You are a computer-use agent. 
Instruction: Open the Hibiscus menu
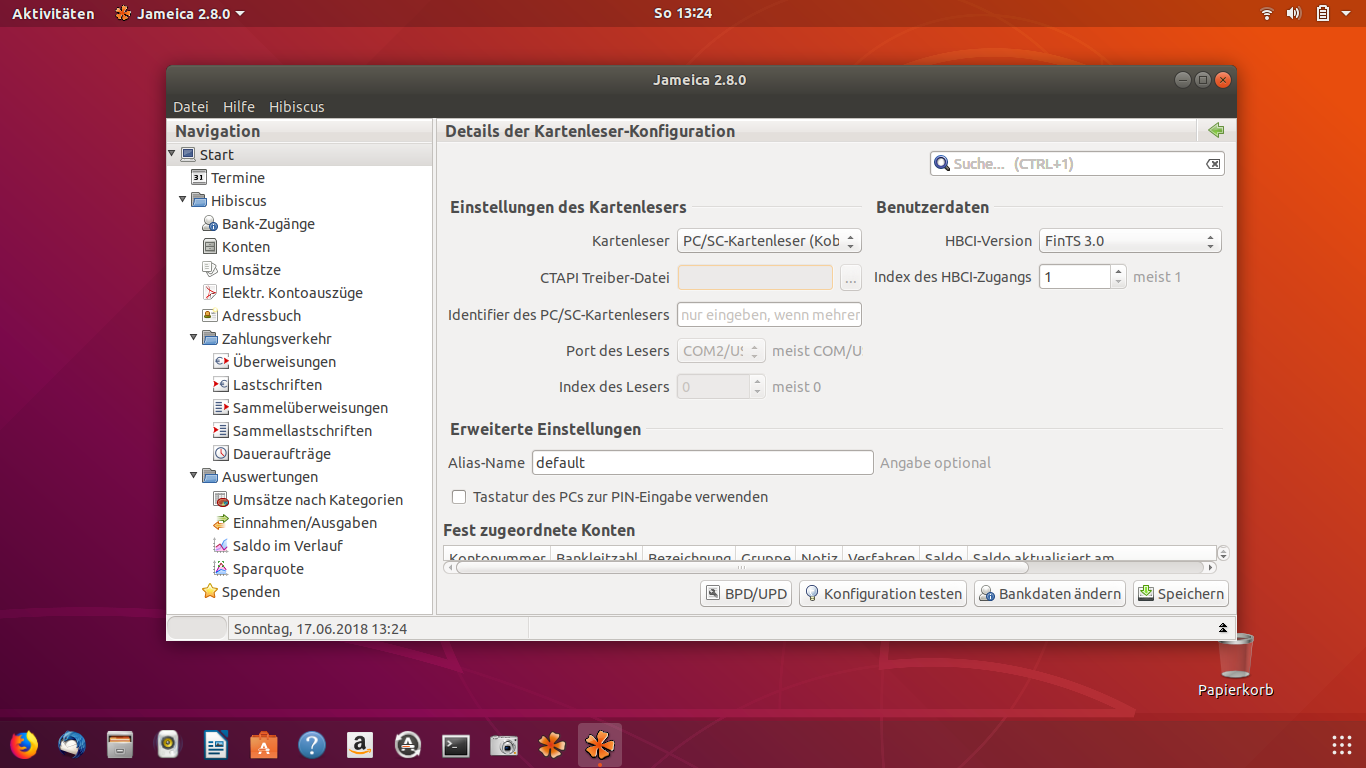297,107
